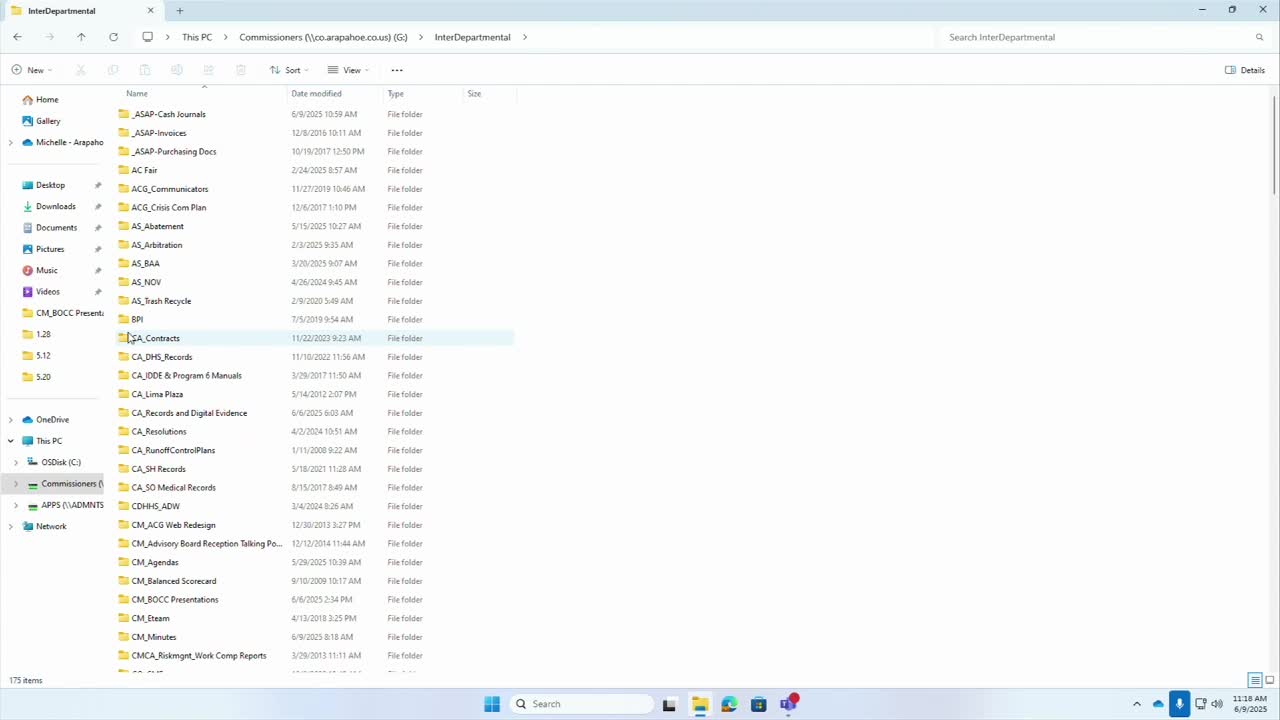1280x720 pixels.
Task: Click the New button in toolbar
Action: click(31, 70)
